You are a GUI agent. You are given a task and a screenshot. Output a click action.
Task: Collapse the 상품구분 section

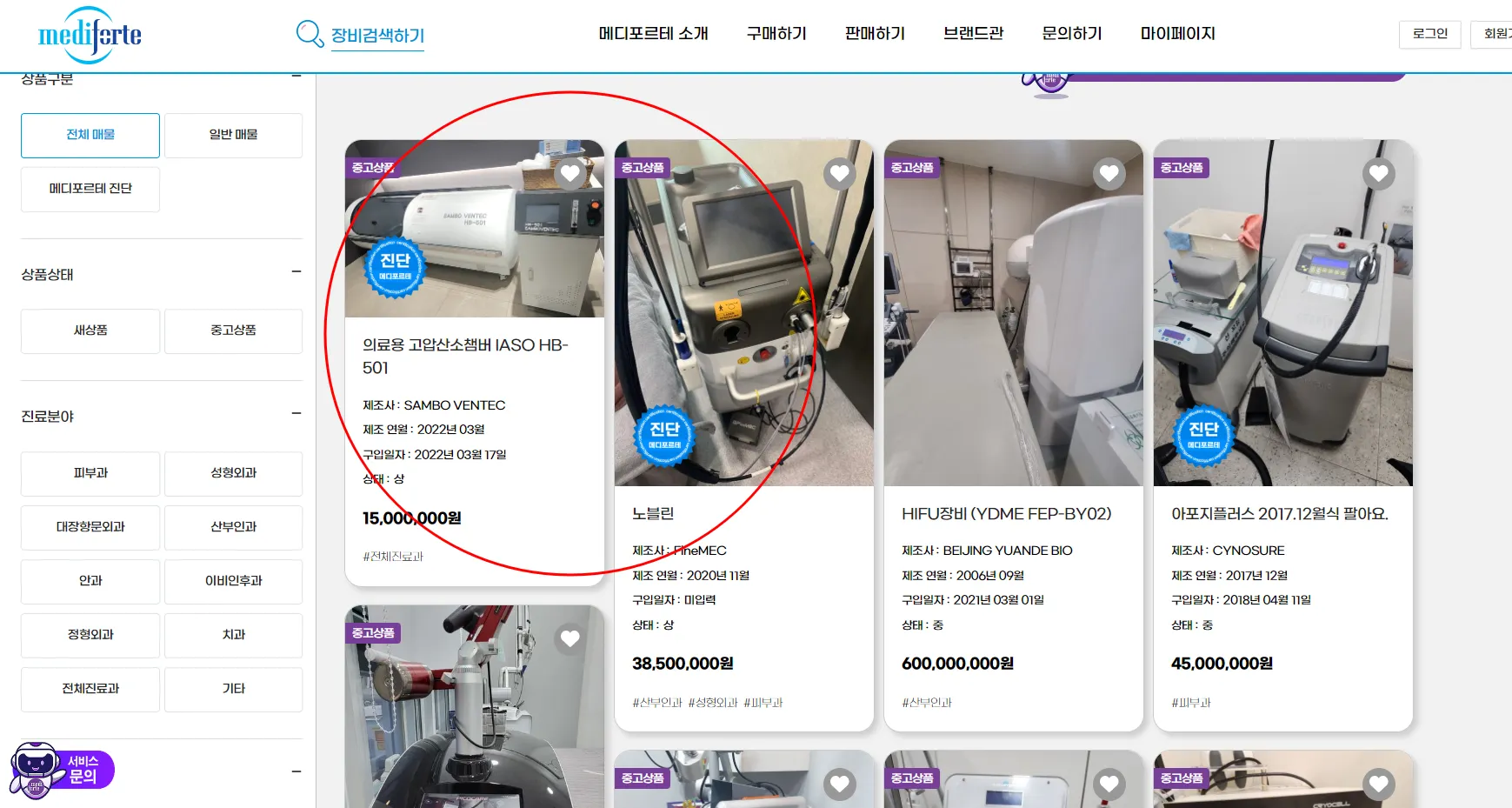point(296,77)
